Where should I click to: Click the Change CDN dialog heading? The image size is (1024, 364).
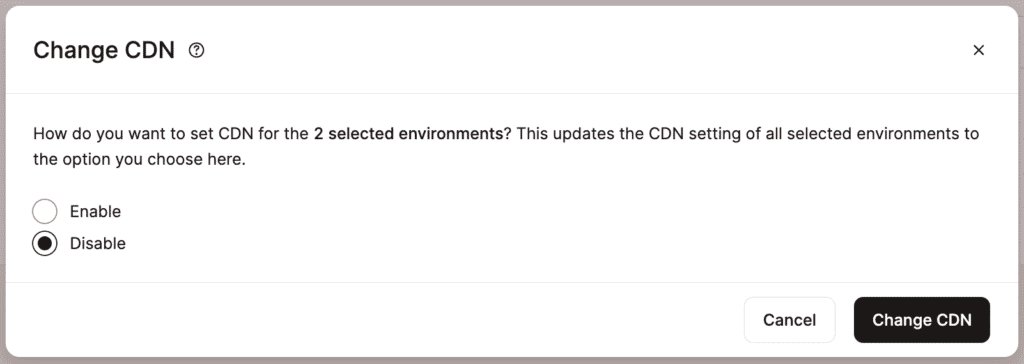[104, 50]
